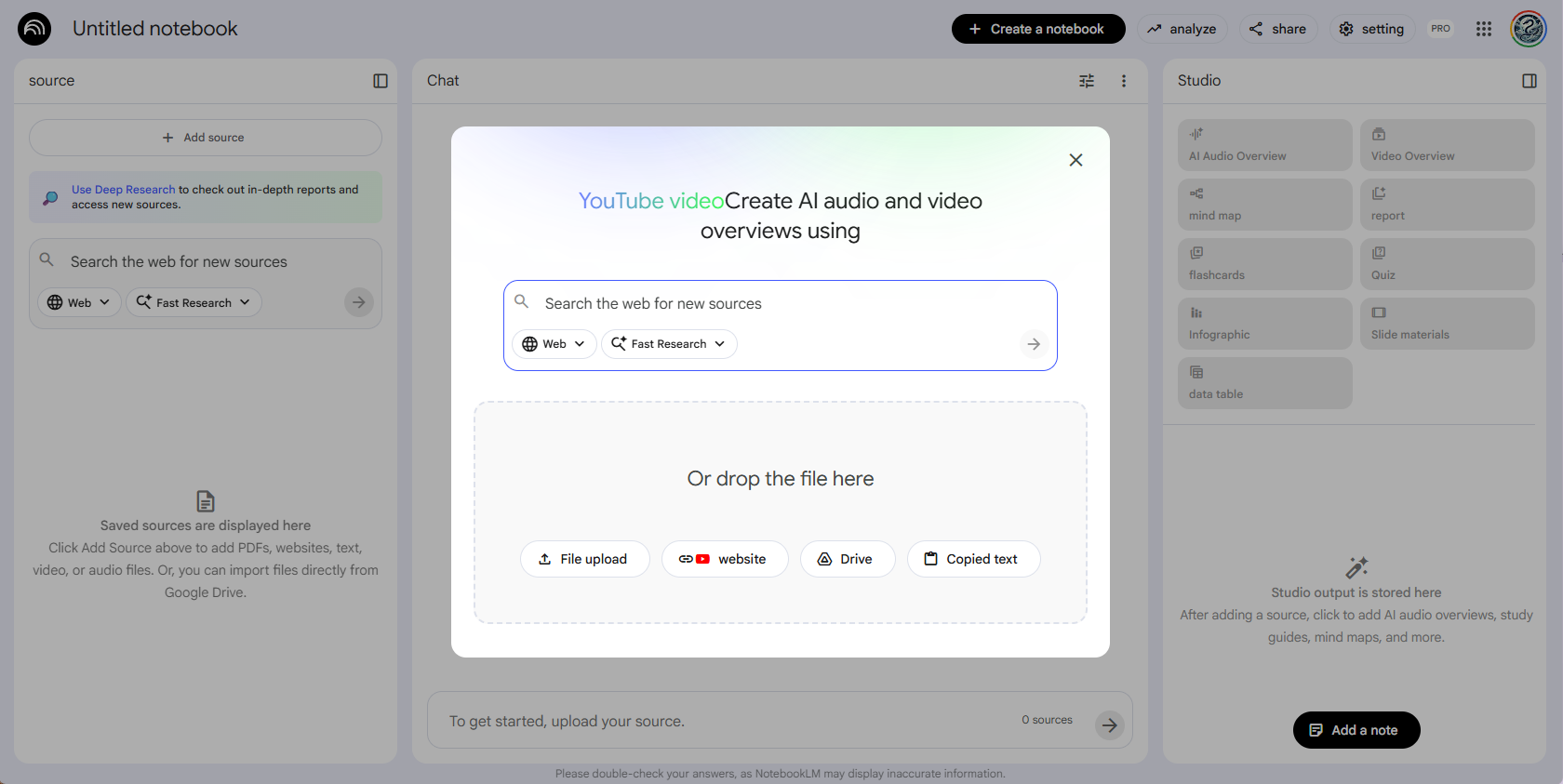The image size is (1563, 784).
Task: Submit the dialog web search arrow
Action: tap(1034, 344)
